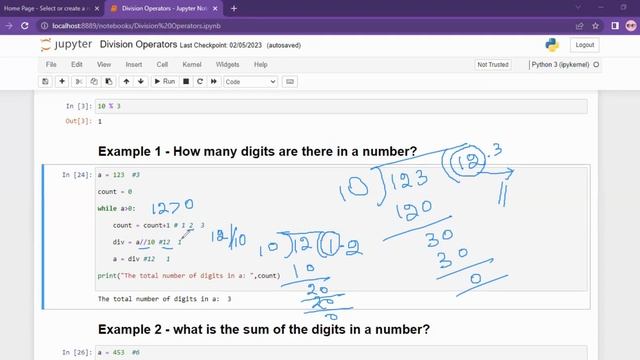Screen dimensions: 640x360
Task: Click the 'a = 123' code line
Action: (x=111, y=175)
